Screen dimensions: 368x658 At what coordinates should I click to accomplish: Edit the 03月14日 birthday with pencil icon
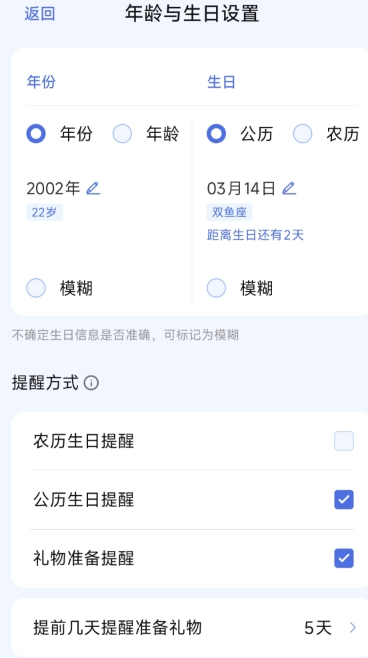289,188
